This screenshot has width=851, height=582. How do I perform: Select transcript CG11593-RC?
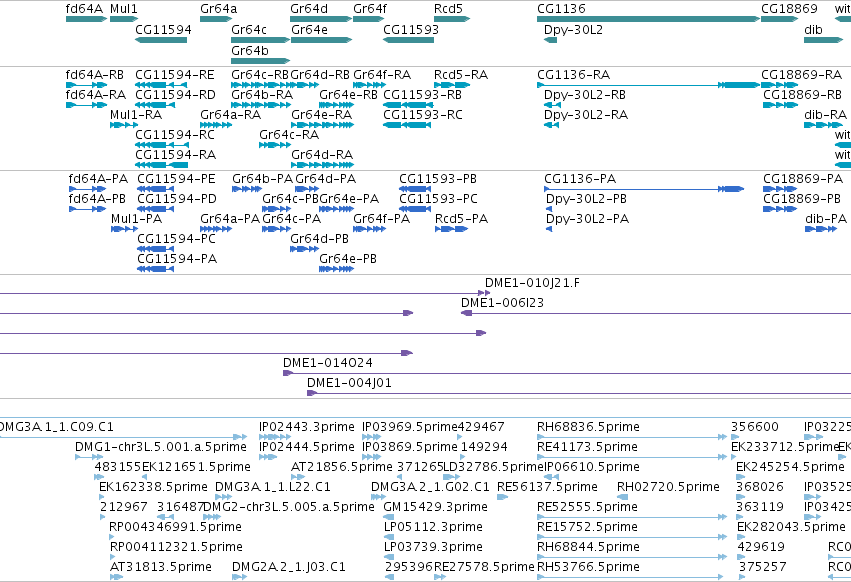tap(423, 115)
